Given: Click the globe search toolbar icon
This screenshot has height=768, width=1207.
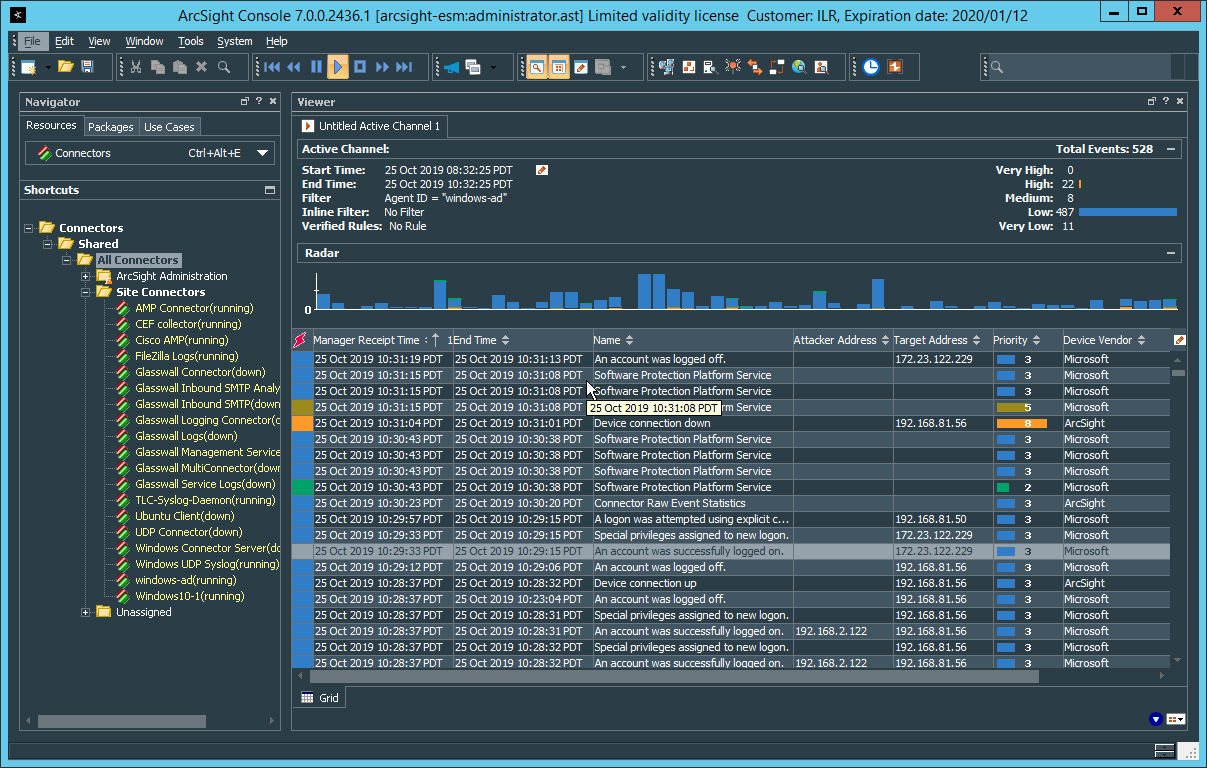Looking at the screenshot, I should point(799,67).
